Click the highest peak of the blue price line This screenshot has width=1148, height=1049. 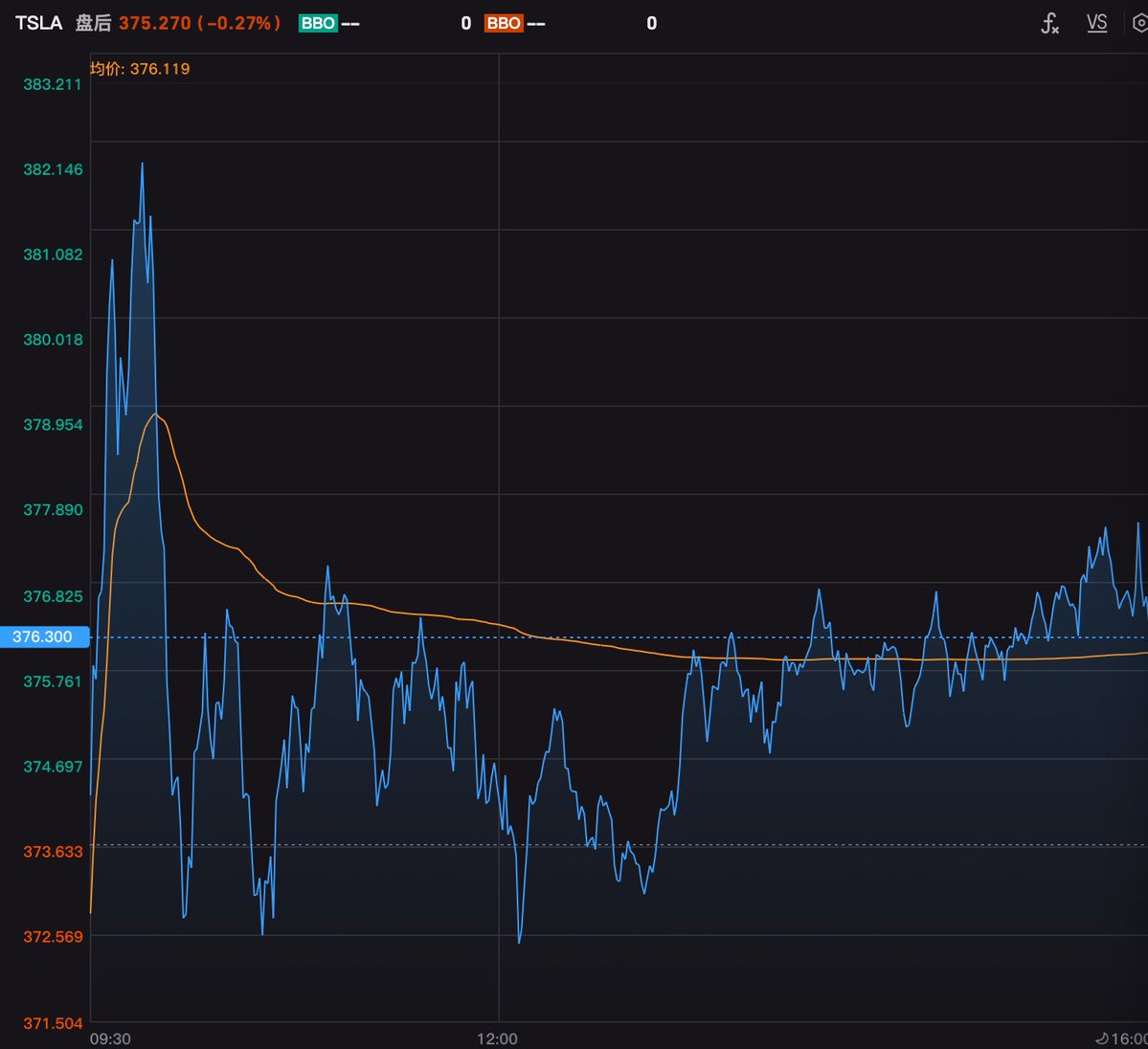(142, 164)
